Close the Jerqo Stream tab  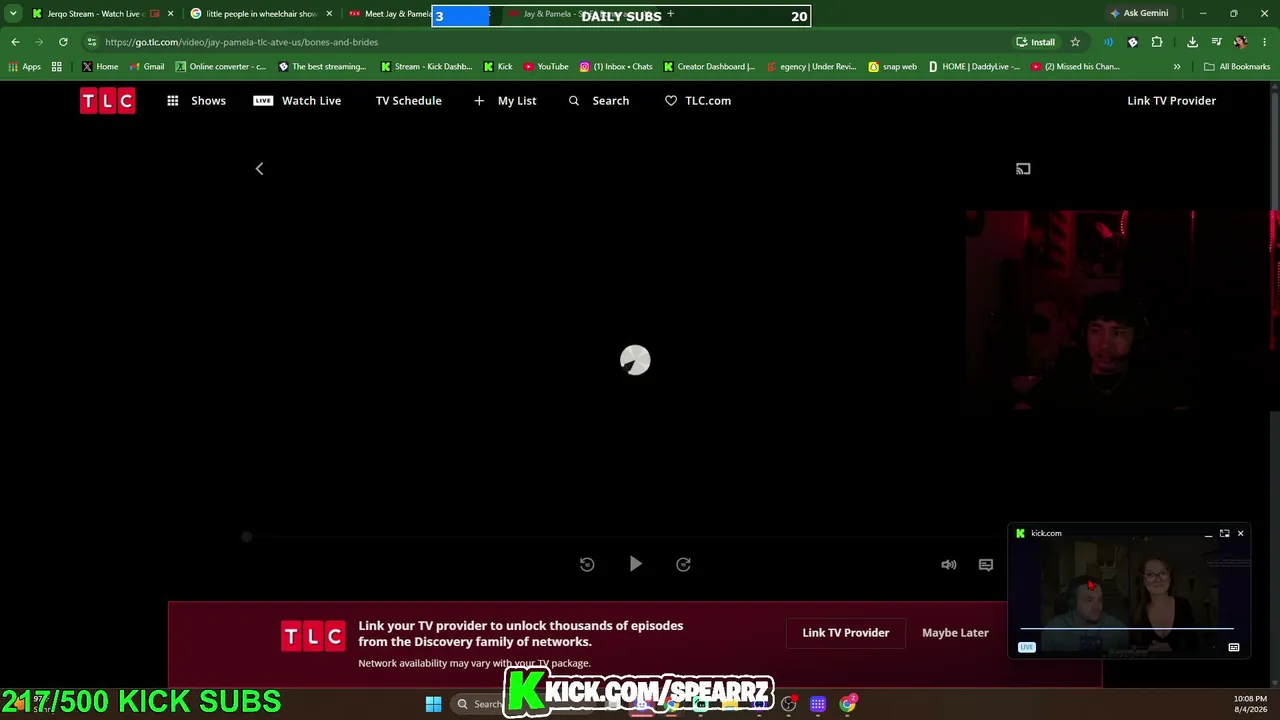pyautogui.click(x=170, y=14)
